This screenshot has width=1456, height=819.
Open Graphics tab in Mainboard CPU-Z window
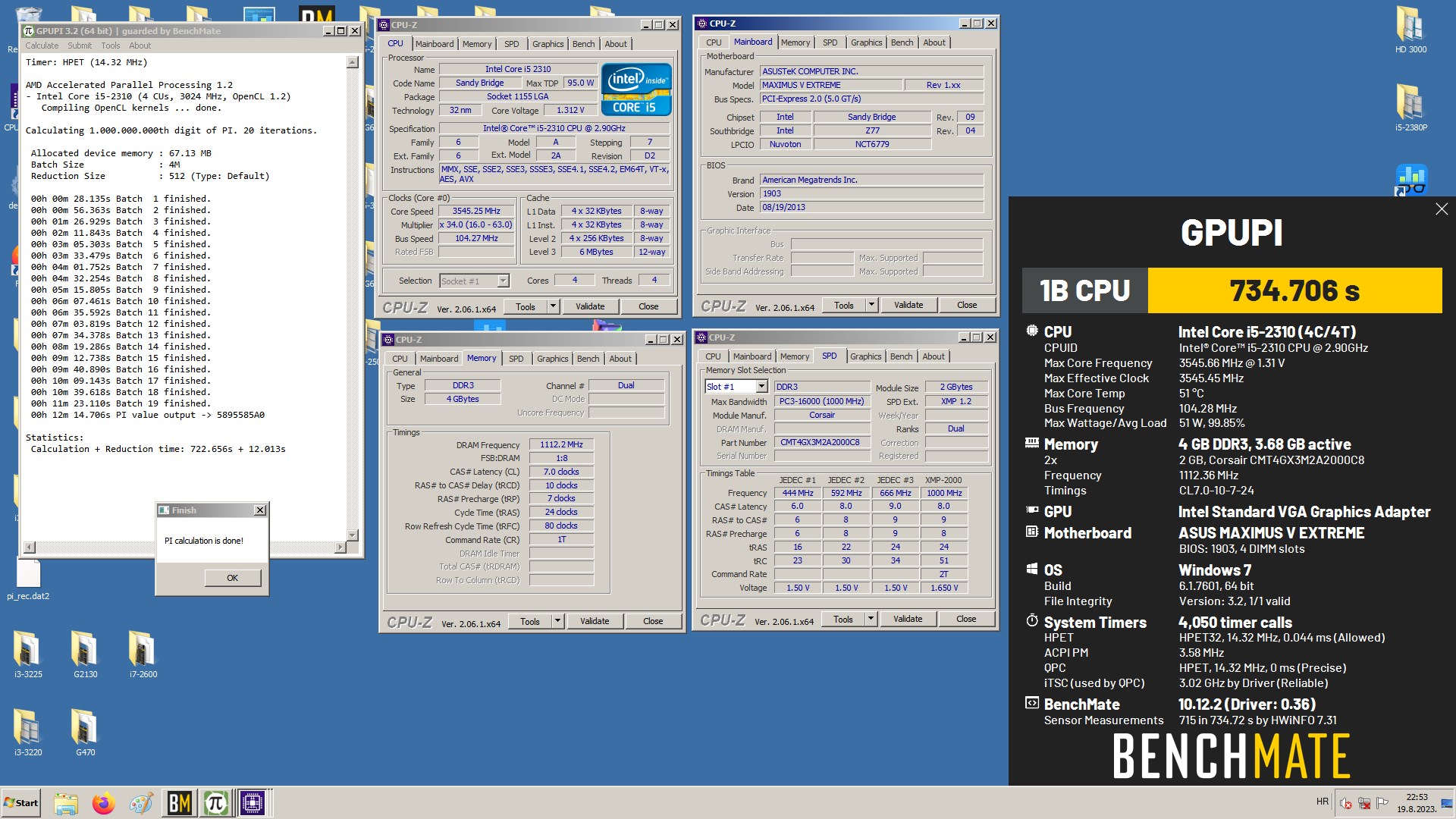tap(866, 42)
